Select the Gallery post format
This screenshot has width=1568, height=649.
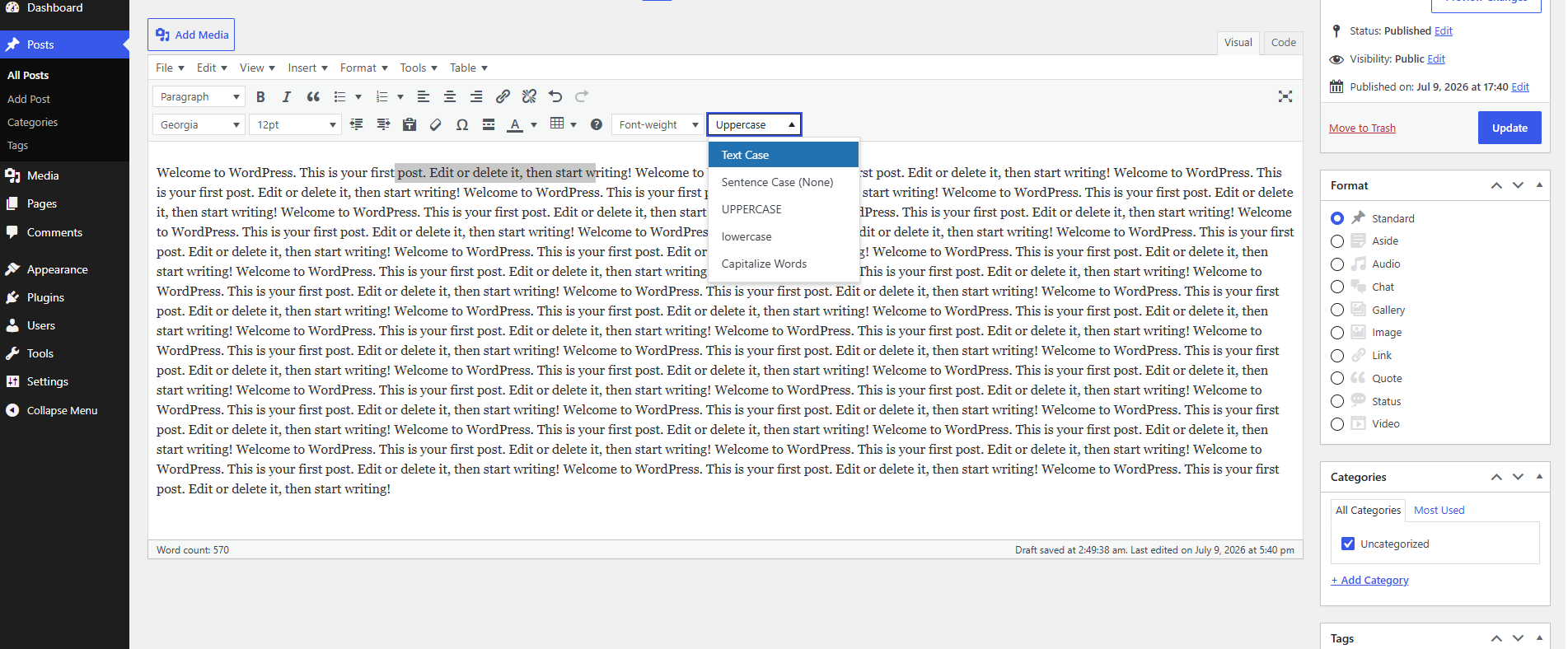pos(1337,310)
